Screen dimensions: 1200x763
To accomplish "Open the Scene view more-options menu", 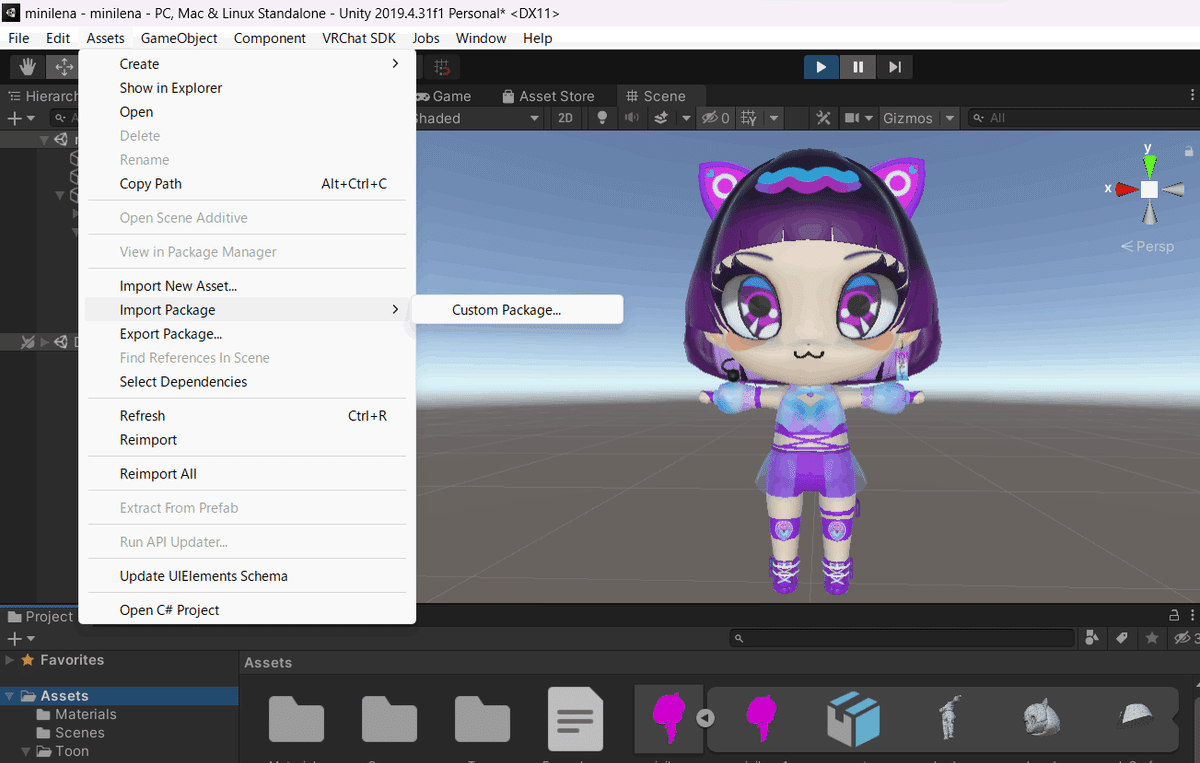I will tap(1192, 96).
